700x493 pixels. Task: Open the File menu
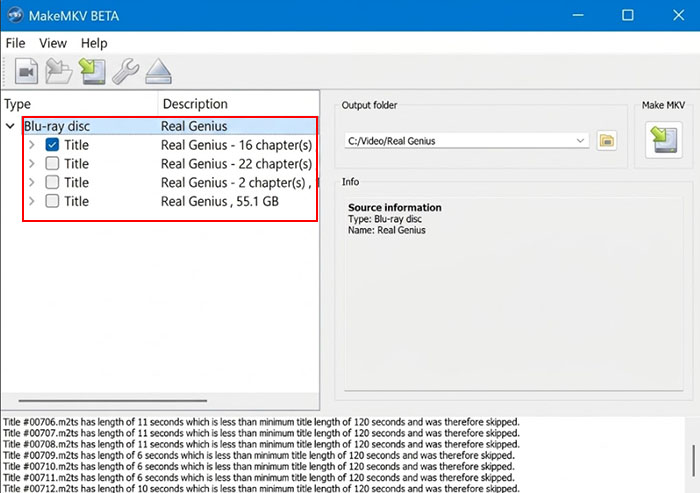pos(15,43)
